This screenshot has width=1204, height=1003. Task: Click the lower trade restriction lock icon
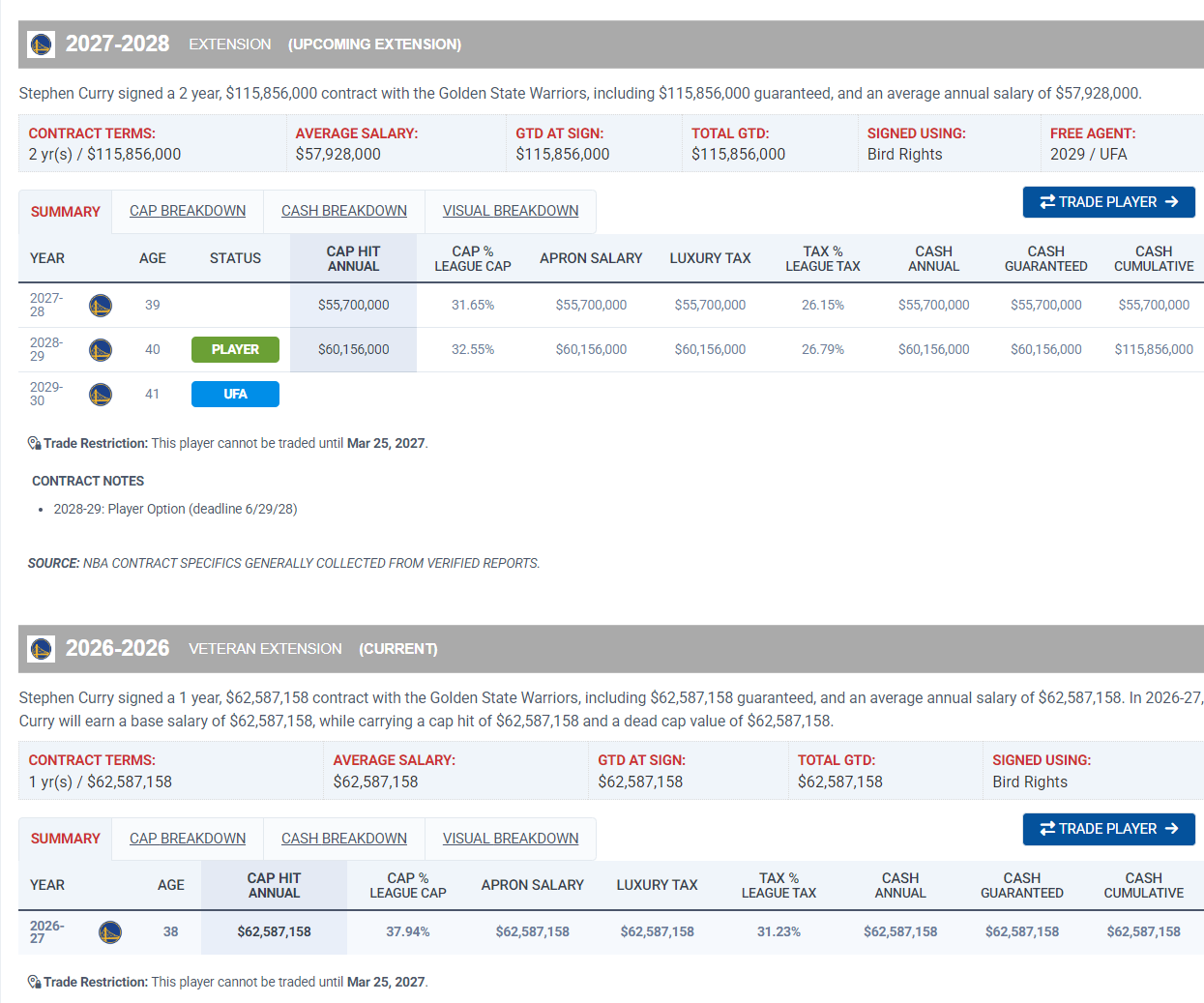pyautogui.click(x=35, y=982)
